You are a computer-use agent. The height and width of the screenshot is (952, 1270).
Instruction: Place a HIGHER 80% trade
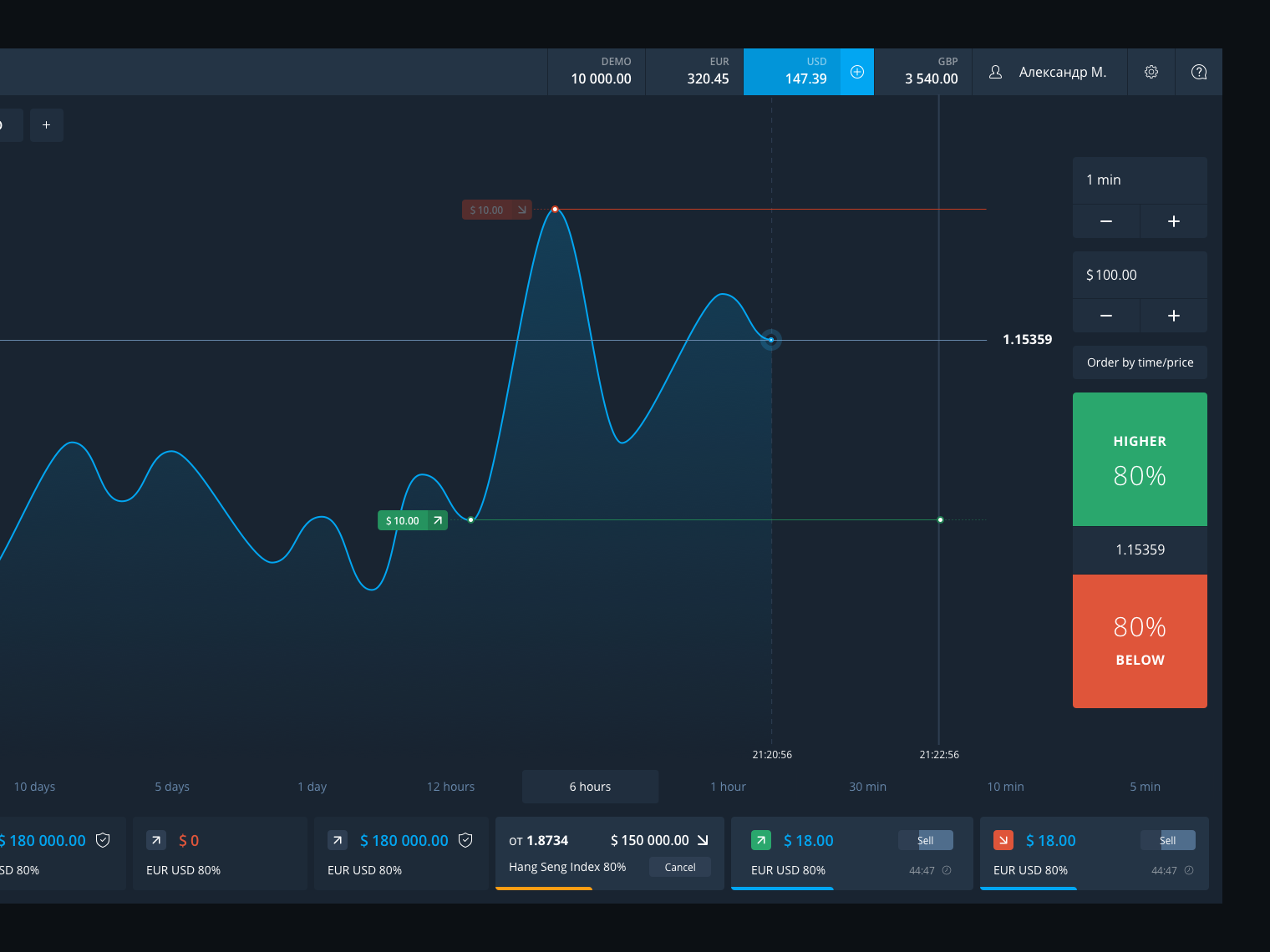pos(1140,459)
